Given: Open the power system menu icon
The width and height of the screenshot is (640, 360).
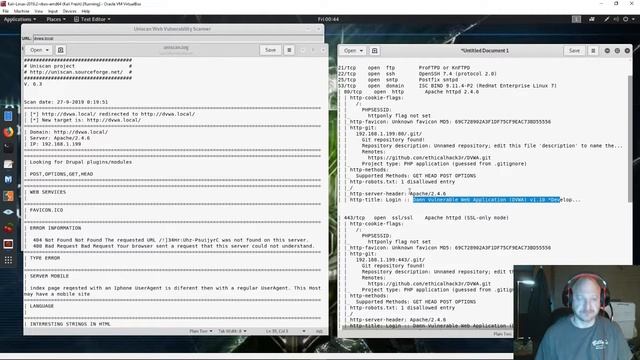Looking at the screenshot, I should [625, 19].
